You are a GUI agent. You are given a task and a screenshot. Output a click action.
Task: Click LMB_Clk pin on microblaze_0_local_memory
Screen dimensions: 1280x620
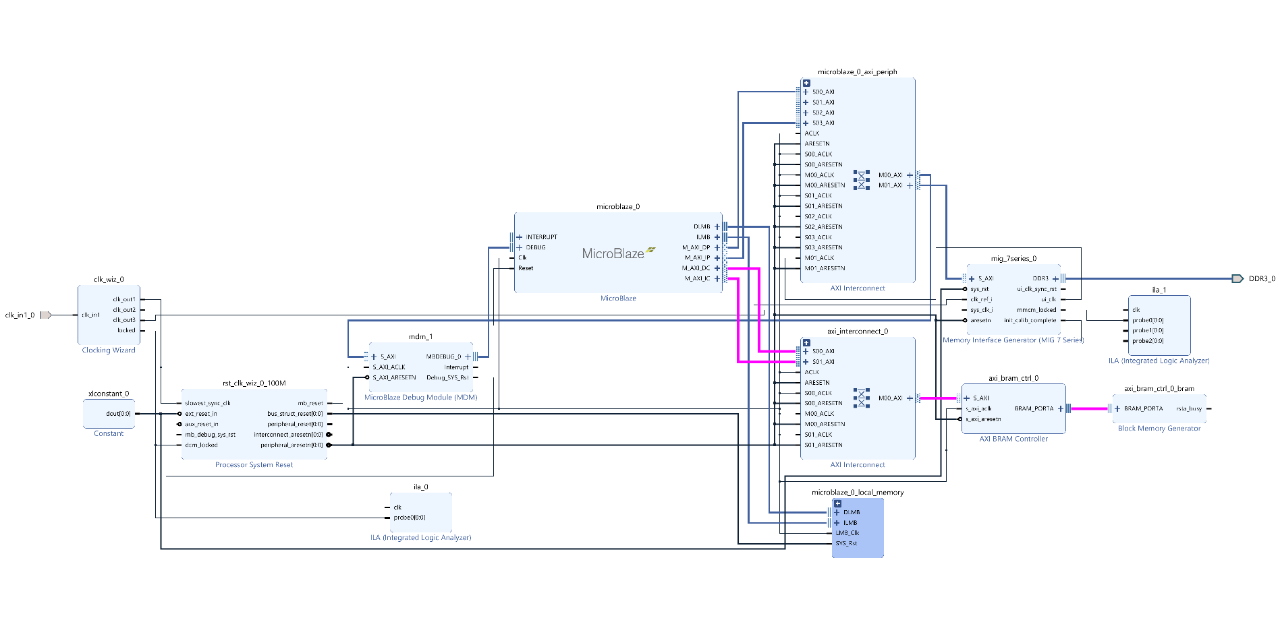pos(846,533)
